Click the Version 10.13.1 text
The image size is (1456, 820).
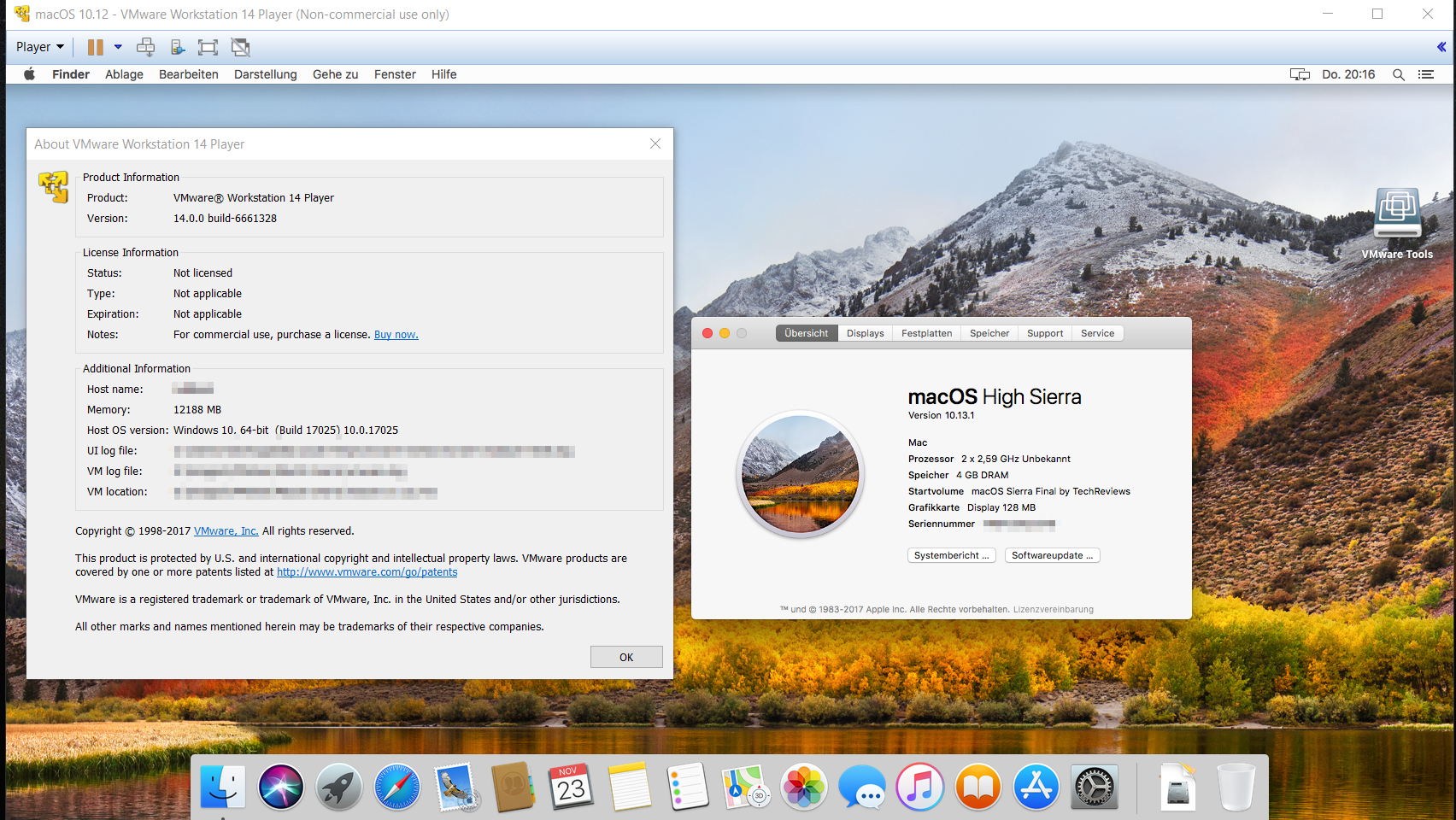(x=941, y=416)
